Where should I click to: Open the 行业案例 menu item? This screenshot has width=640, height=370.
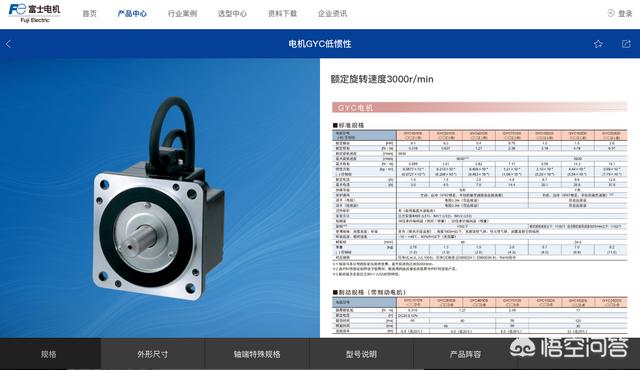point(182,13)
